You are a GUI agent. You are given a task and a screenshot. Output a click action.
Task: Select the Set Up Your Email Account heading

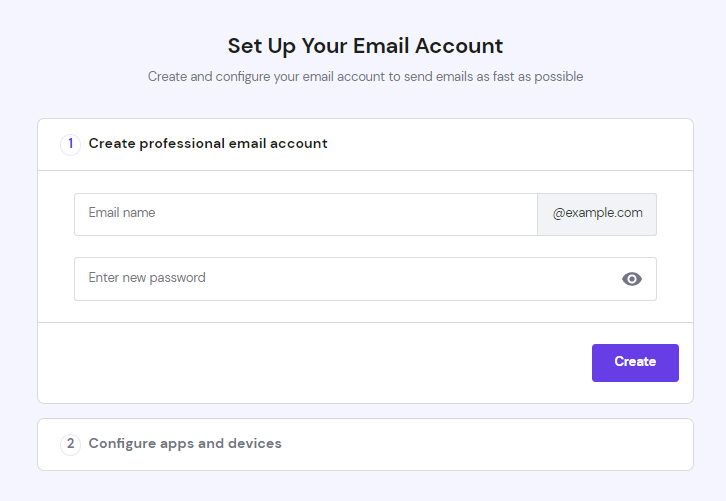(365, 46)
